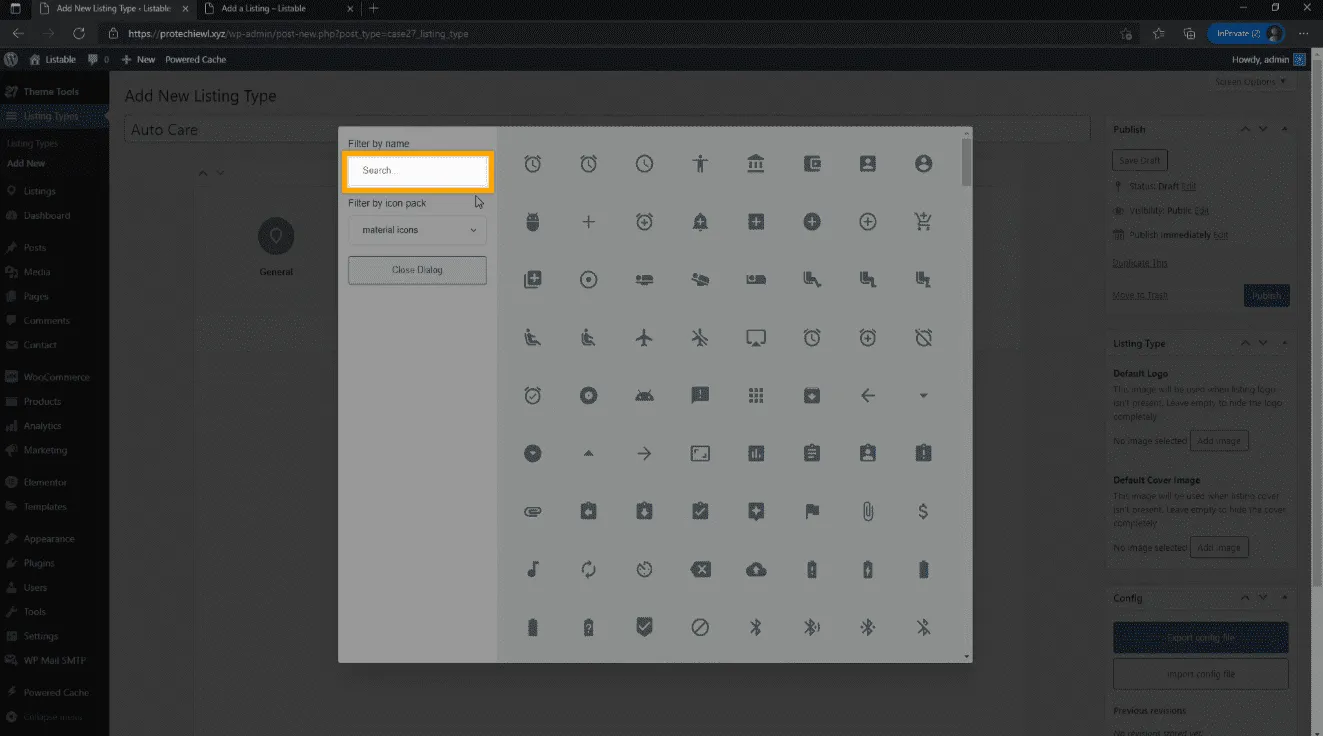
Task: Pick the bank building icon
Action: tap(756, 164)
